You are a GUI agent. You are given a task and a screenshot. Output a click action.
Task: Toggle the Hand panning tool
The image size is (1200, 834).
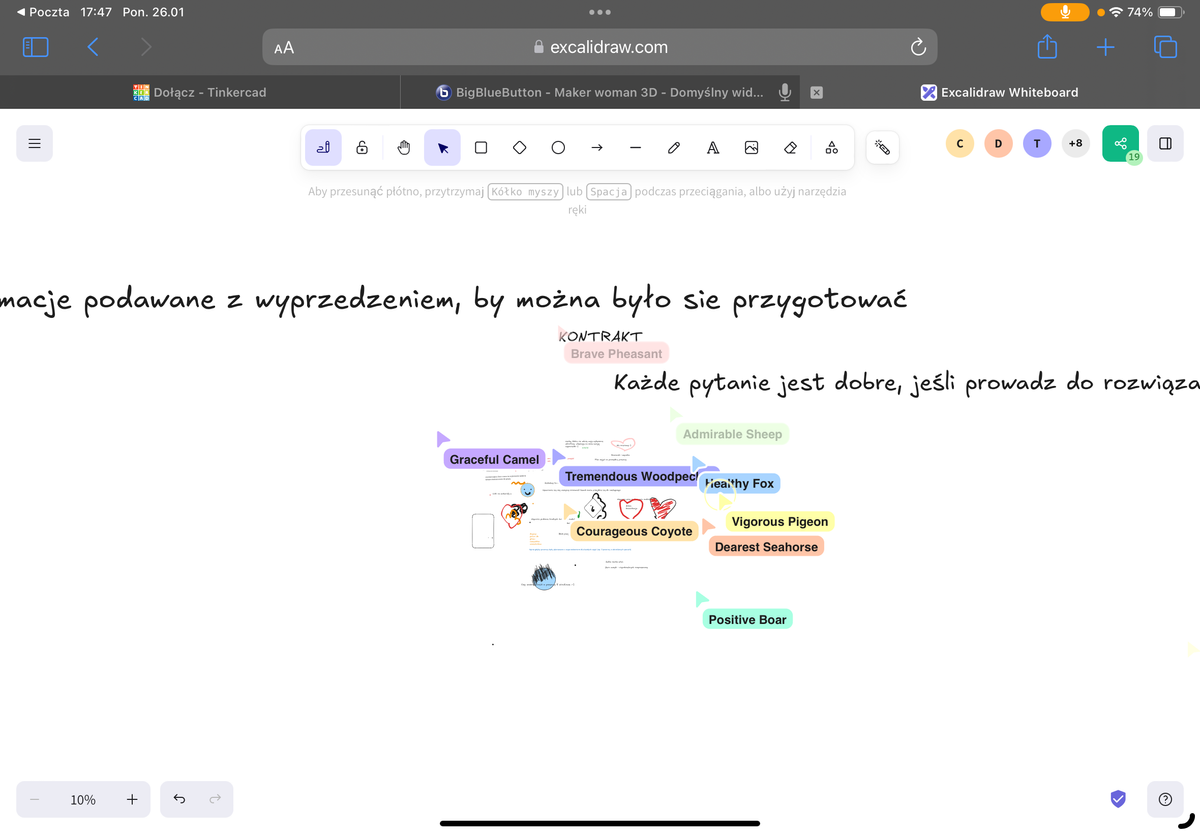click(404, 147)
